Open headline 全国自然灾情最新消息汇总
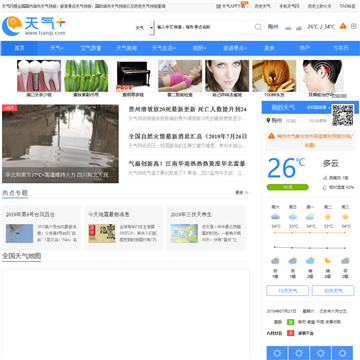Screen dimensions: 360x360 pos(188,136)
